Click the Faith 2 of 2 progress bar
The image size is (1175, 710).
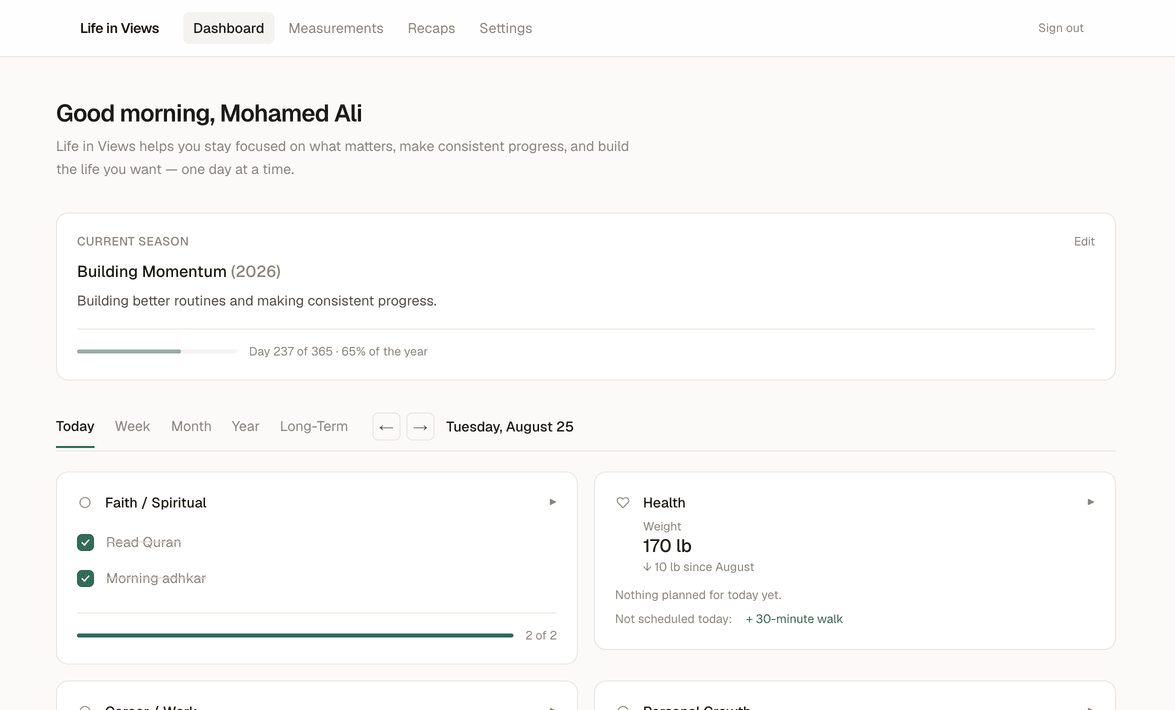coord(295,636)
